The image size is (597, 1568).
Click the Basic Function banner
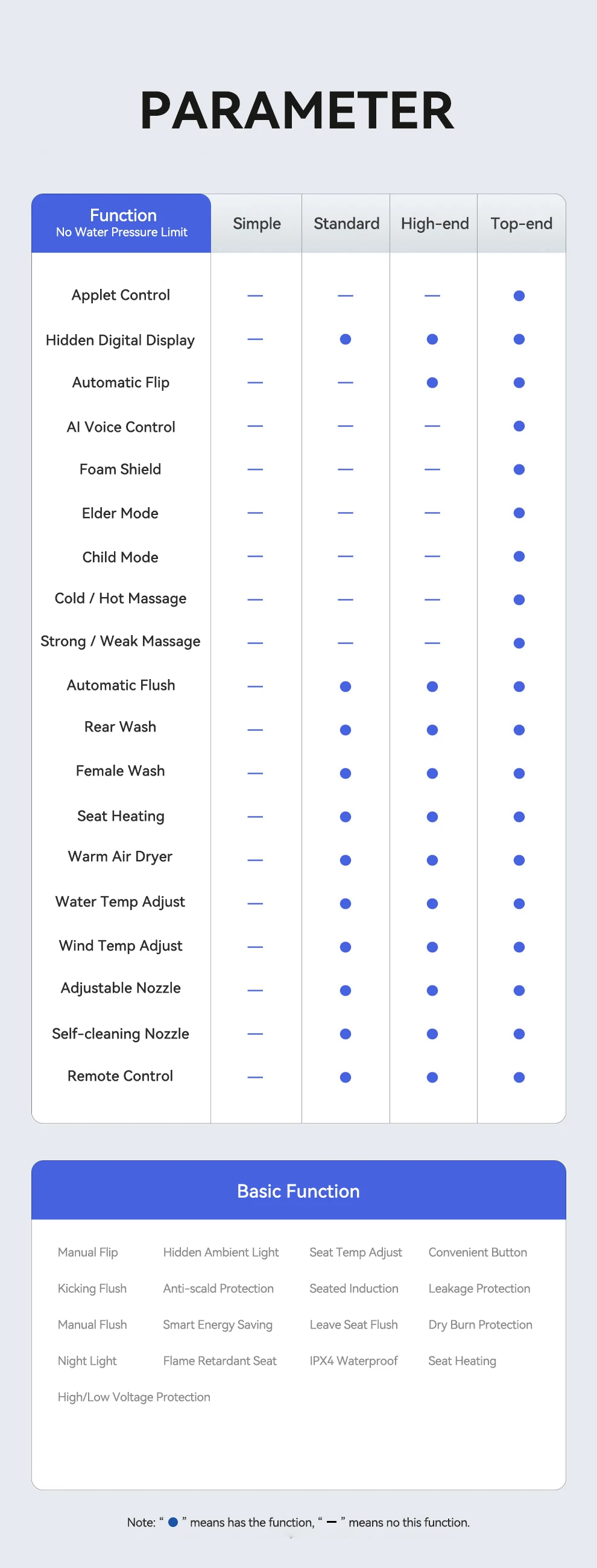[x=298, y=1190]
